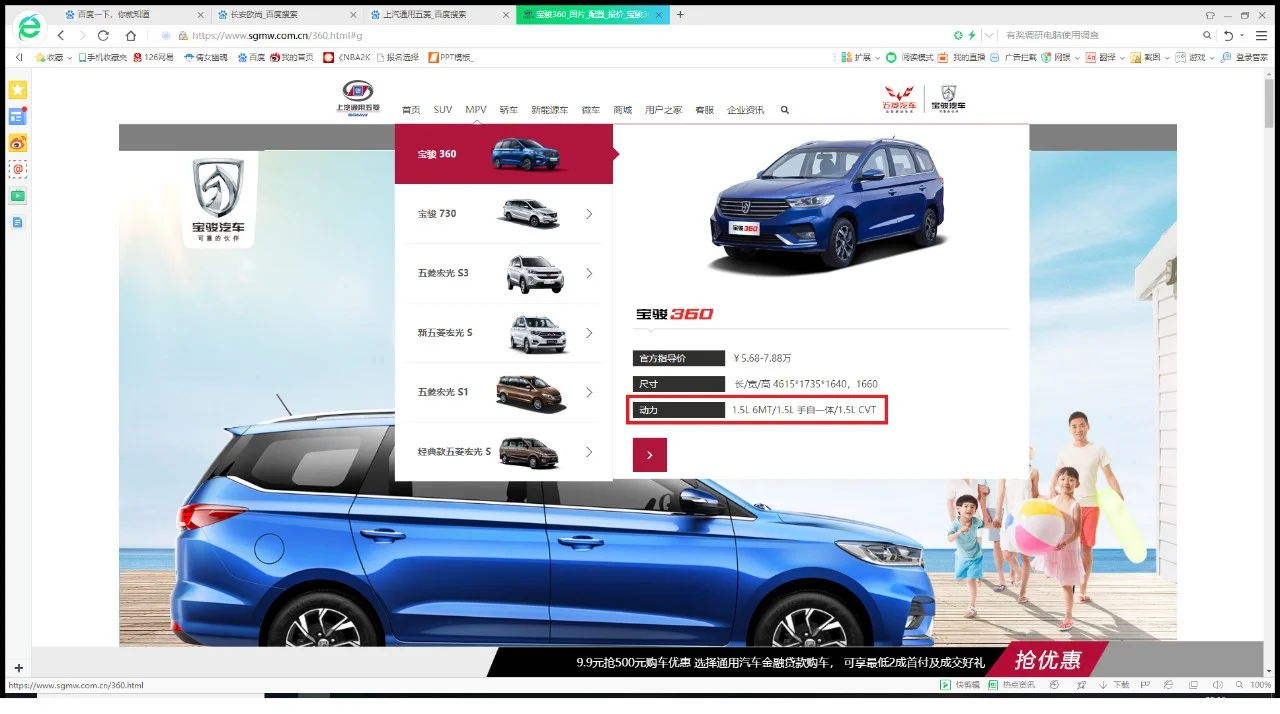Close the 百度一下 tab
Screen dimensions: 1280x714
pos(200,15)
